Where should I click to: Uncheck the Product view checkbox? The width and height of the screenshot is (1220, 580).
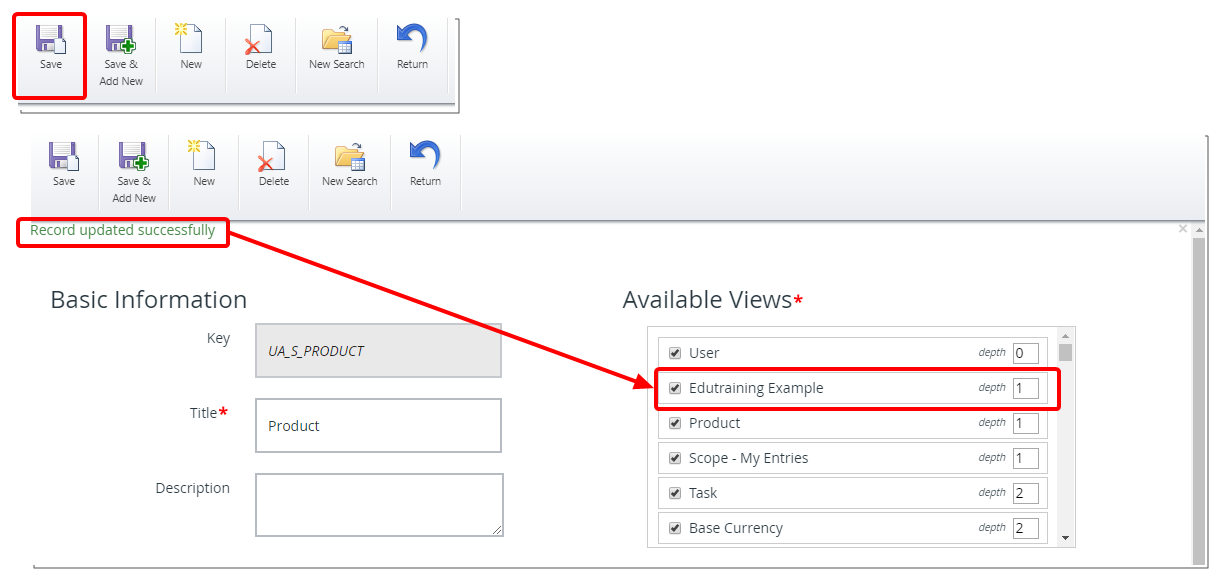pos(675,423)
